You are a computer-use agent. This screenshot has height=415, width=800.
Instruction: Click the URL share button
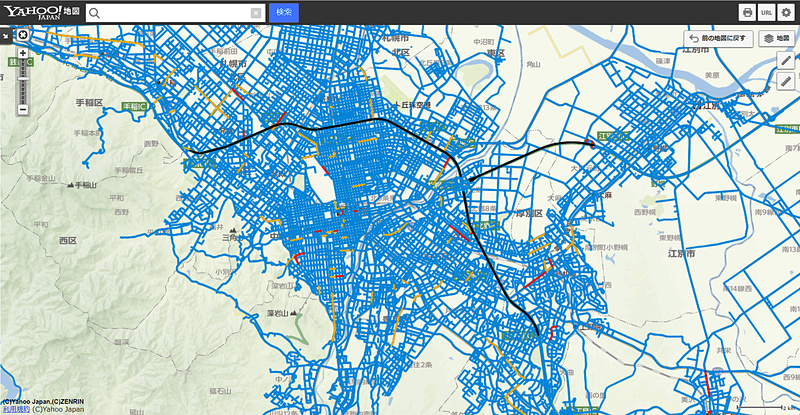(766, 13)
